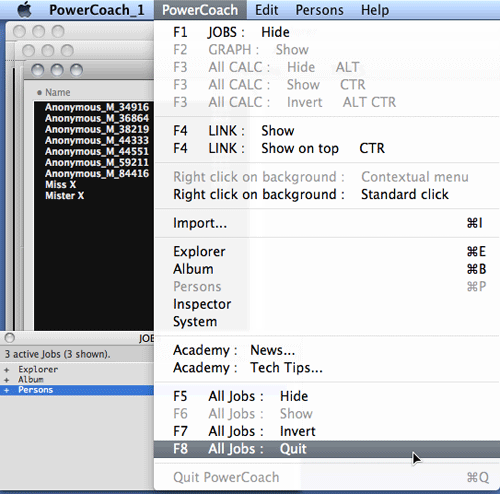Image resolution: width=500 pixels, height=494 pixels.
Task: Select F4 LINK Show on top
Action: 327,148
